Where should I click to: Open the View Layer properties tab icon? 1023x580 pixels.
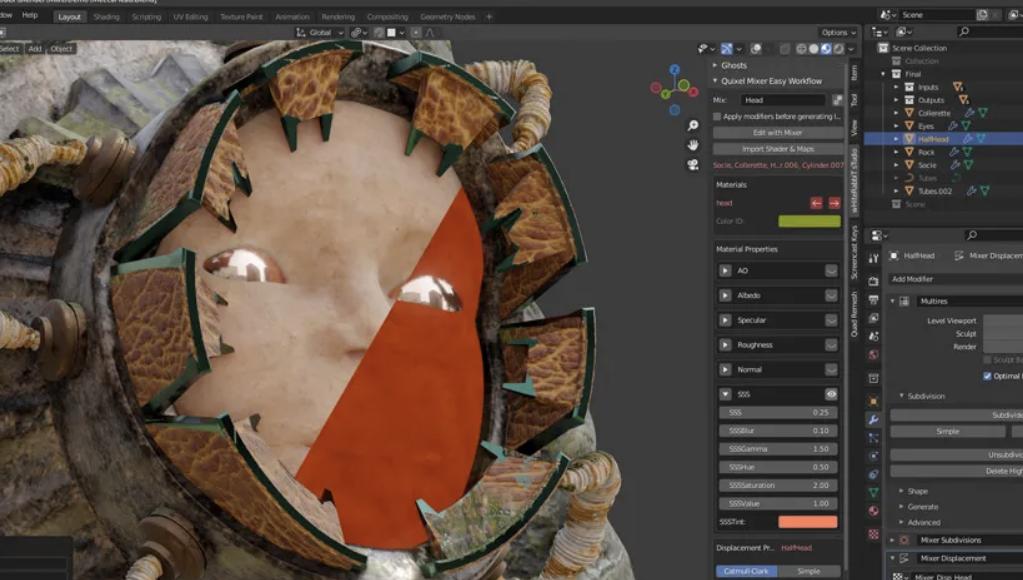(874, 318)
